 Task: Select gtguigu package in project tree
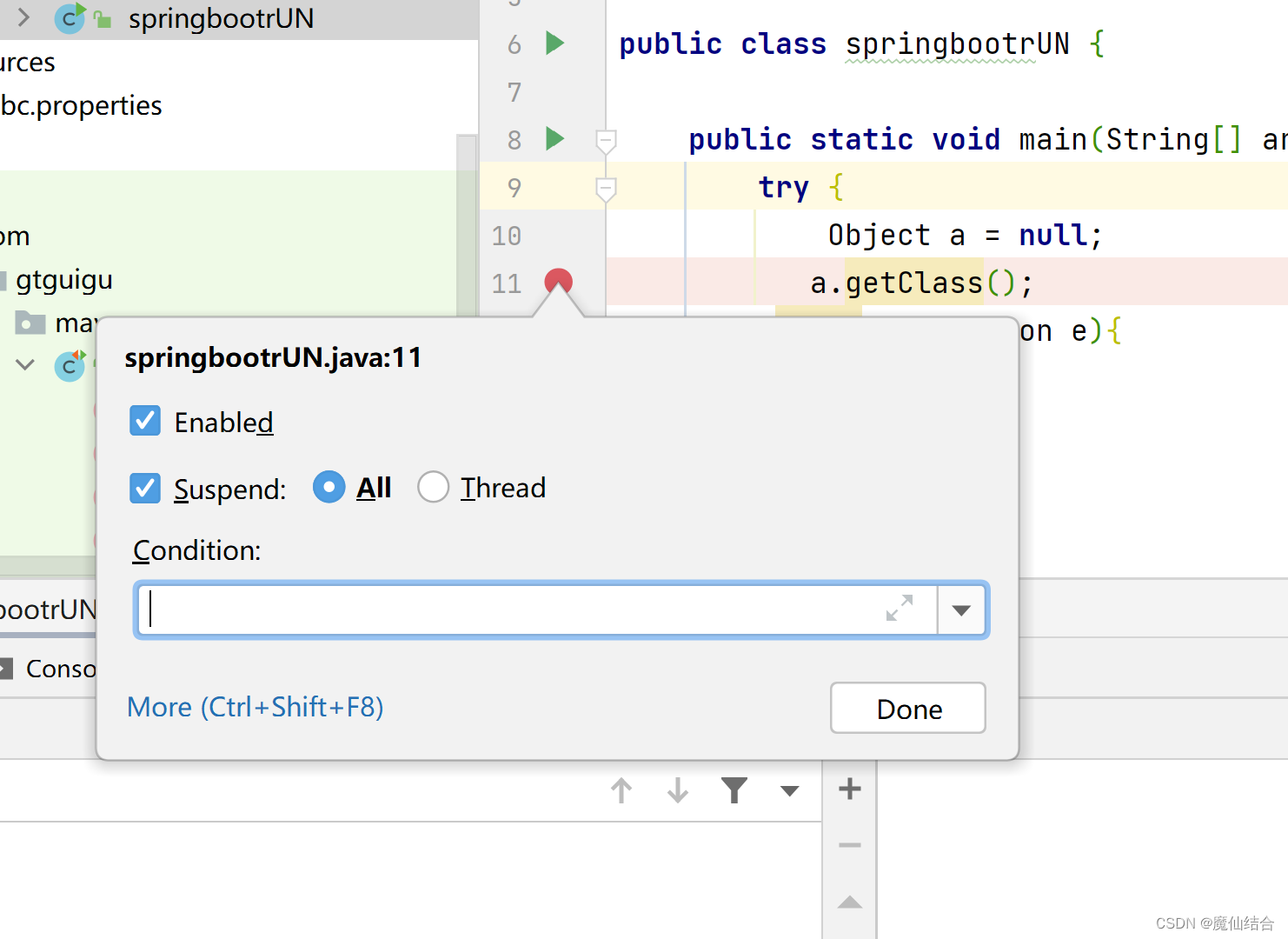point(64,280)
